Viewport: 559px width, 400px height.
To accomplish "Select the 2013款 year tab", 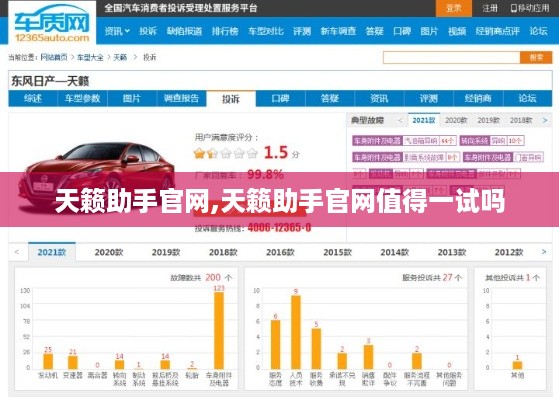I will point(452,252).
